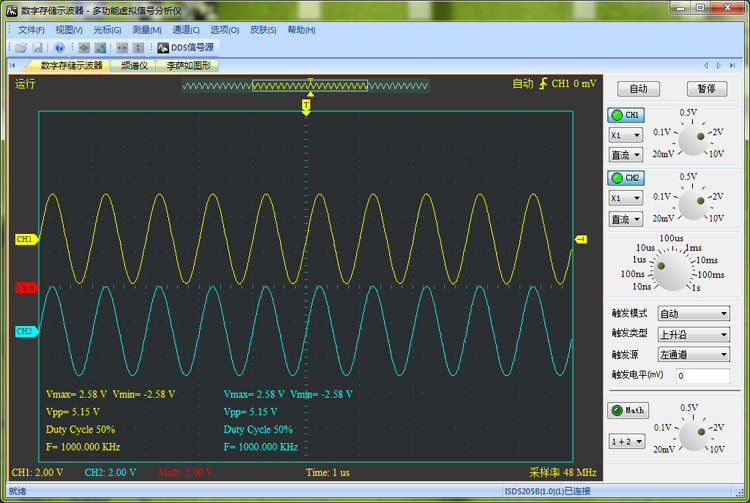Open the 测量(M) menu
The image size is (750, 503).
147,30
